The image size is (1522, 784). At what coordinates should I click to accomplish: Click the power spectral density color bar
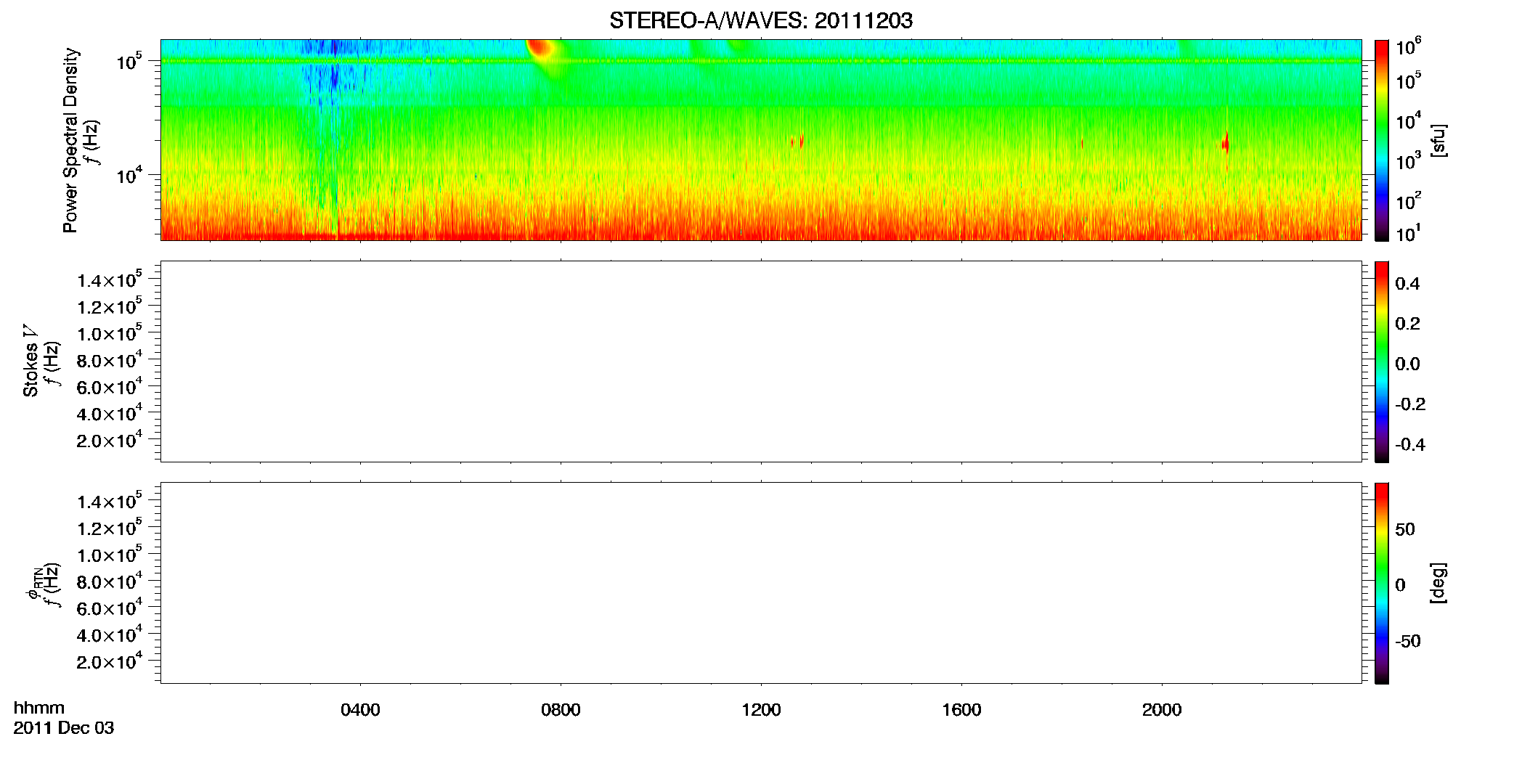pyautogui.click(x=1382, y=140)
